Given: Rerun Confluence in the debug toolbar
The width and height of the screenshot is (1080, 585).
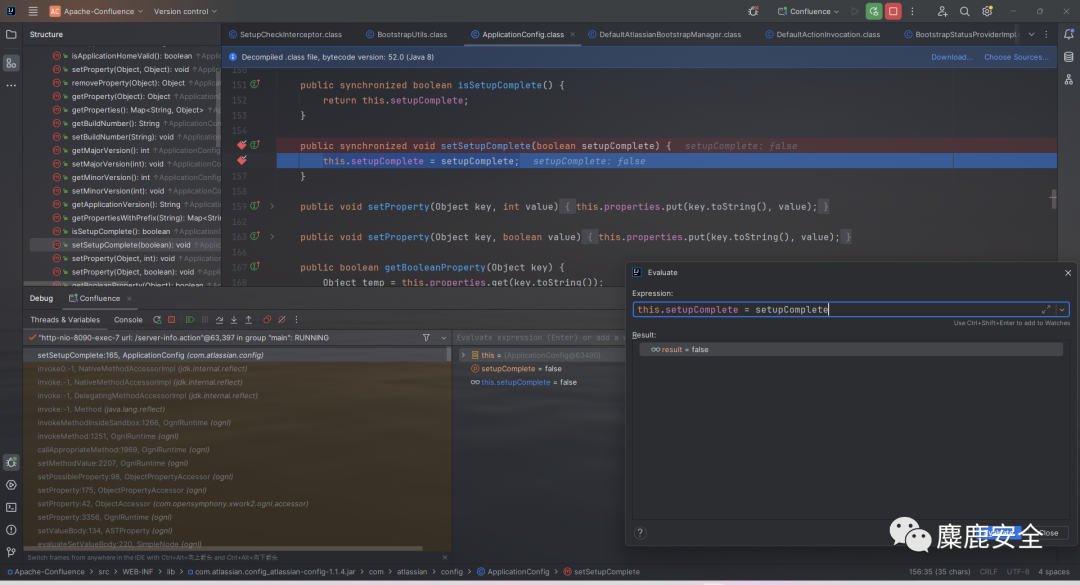Looking at the screenshot, I should coord(157,320).
